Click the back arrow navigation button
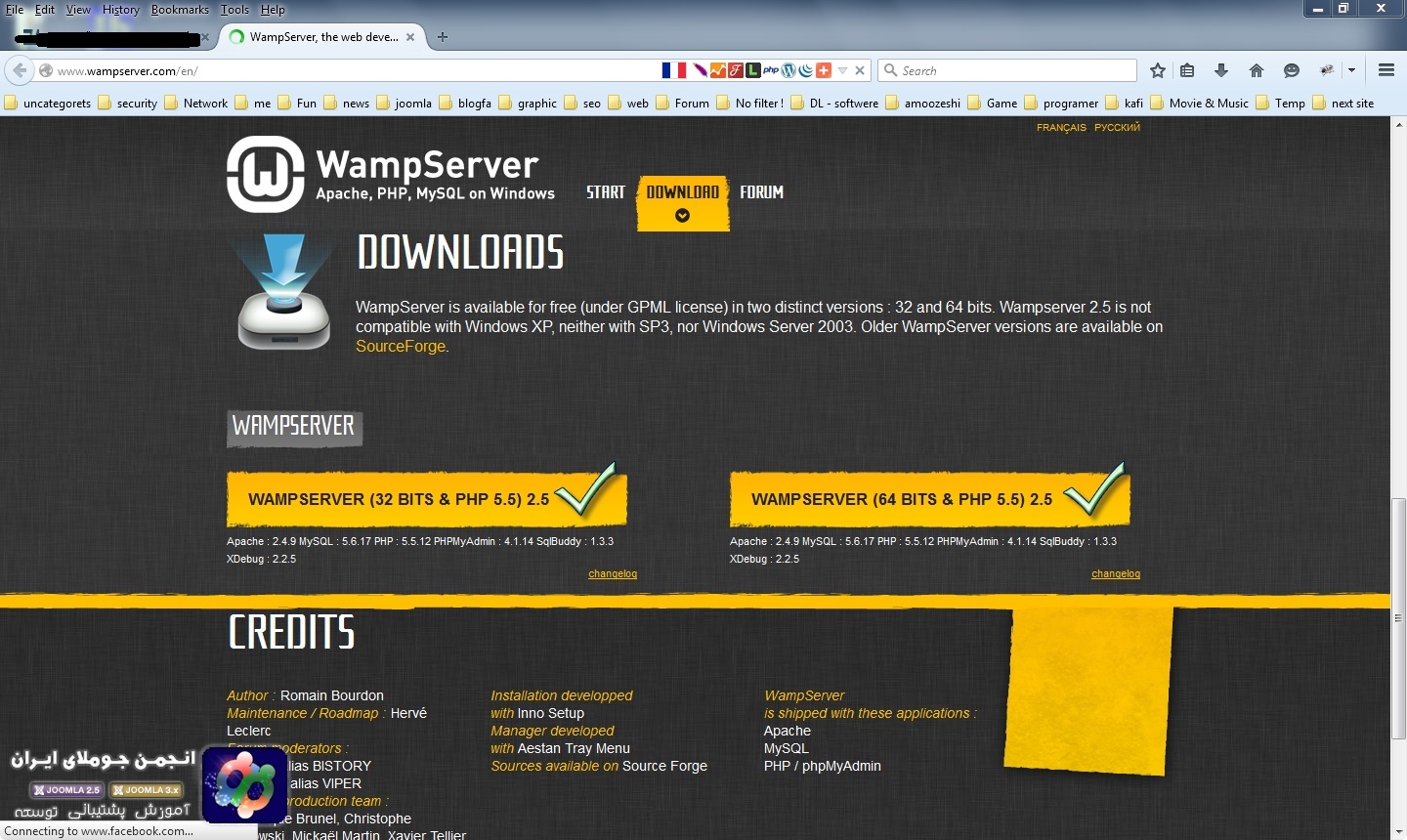The height and width of the screenshot is (840, 1407). 19,70
